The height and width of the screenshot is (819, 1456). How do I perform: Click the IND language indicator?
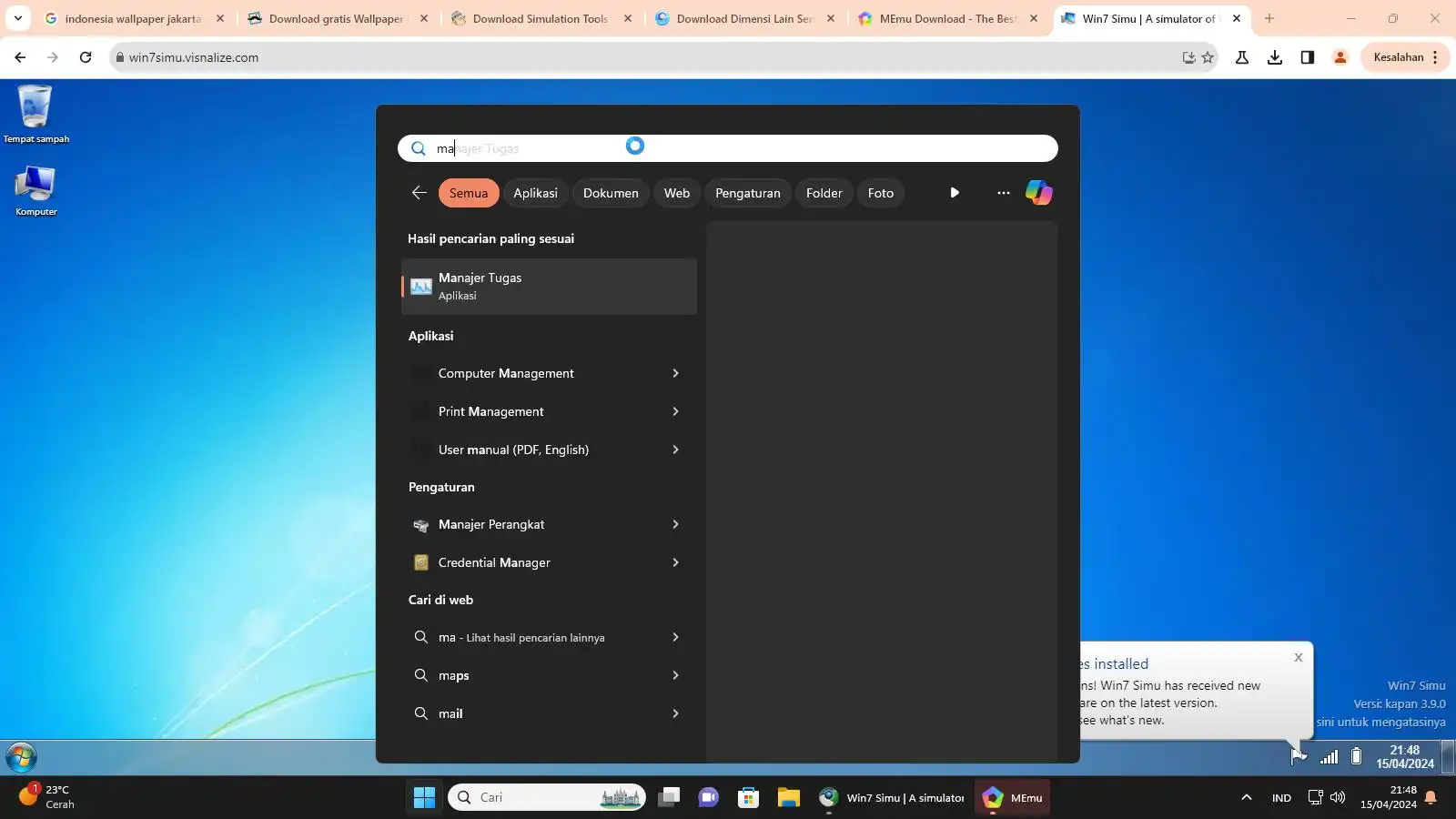(x=1281, y=798)
